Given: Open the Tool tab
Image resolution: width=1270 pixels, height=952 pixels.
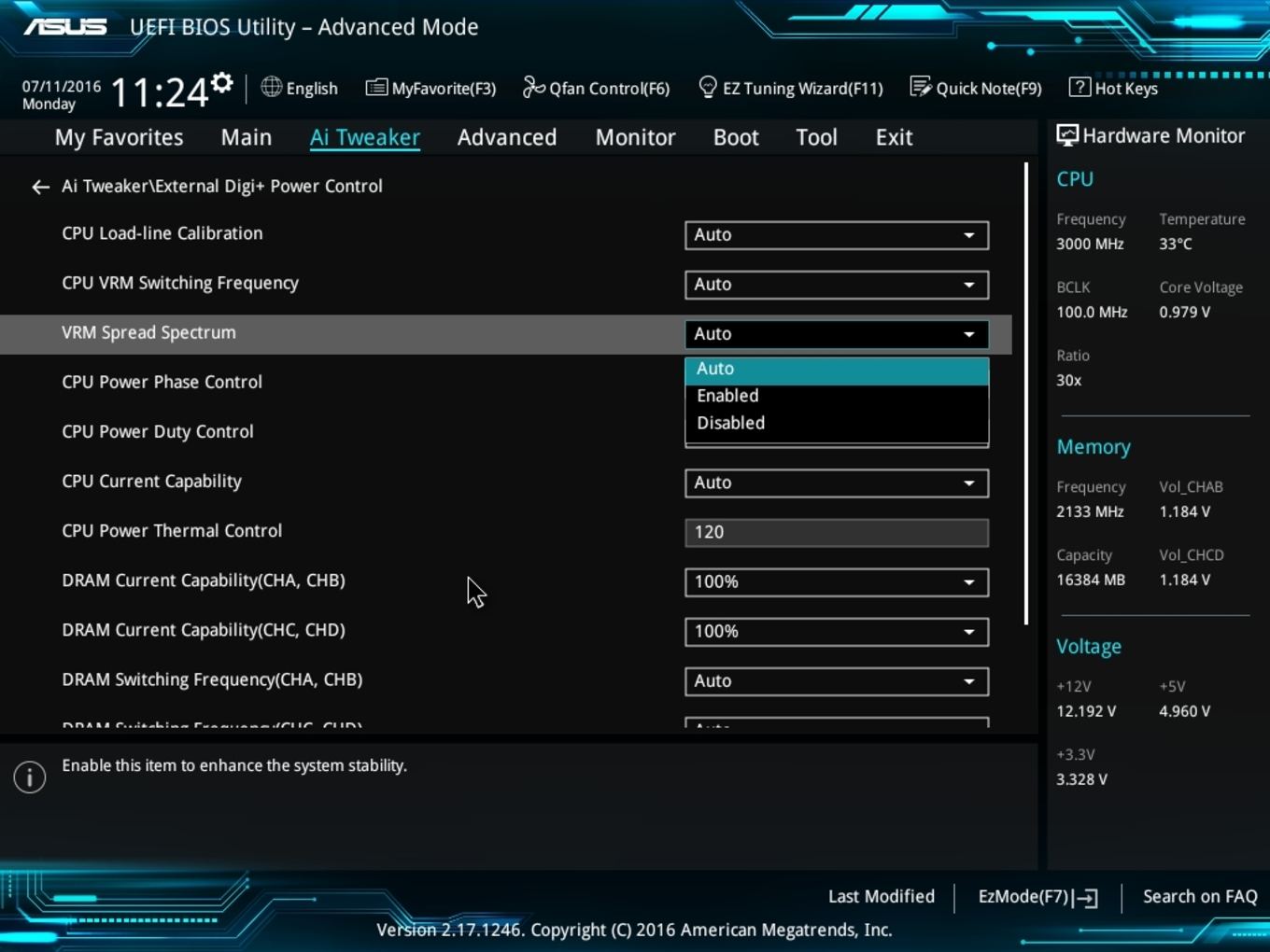Looking at the screenshot, I should pos(816,137).
